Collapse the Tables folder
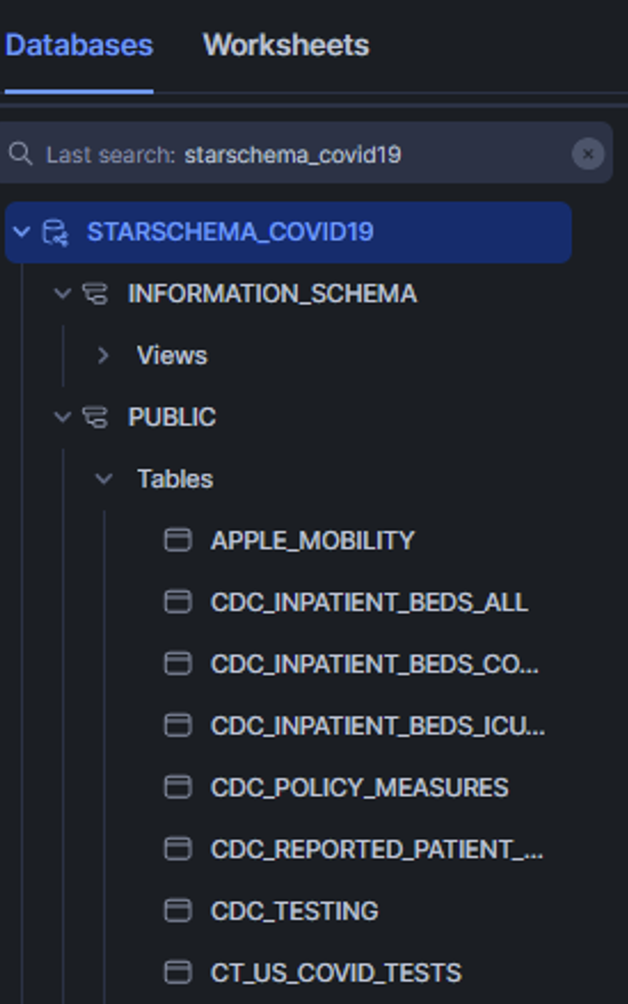 103,479
